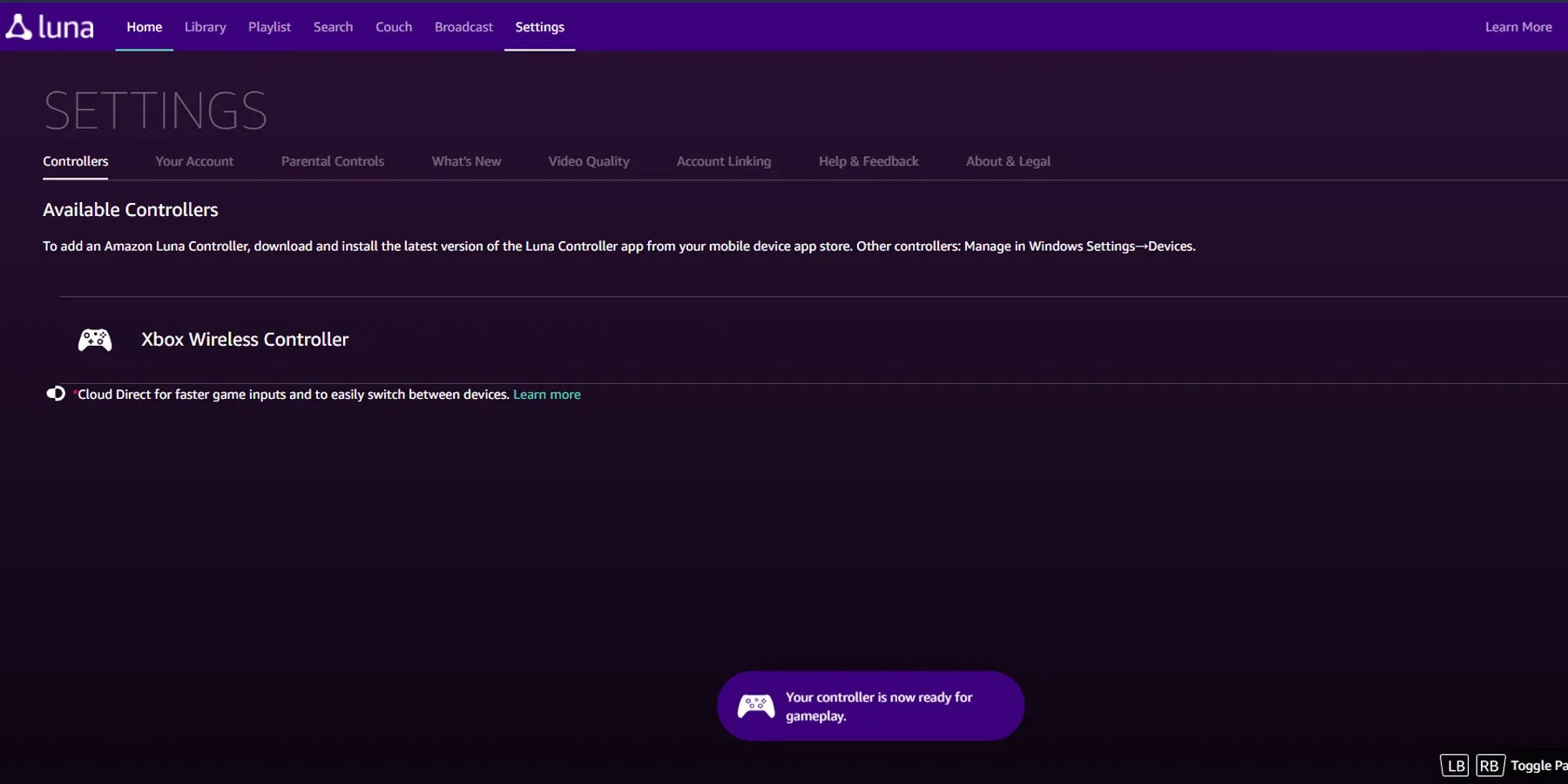Go to the Home nav item
The image size is (1568, 784).
145,27
